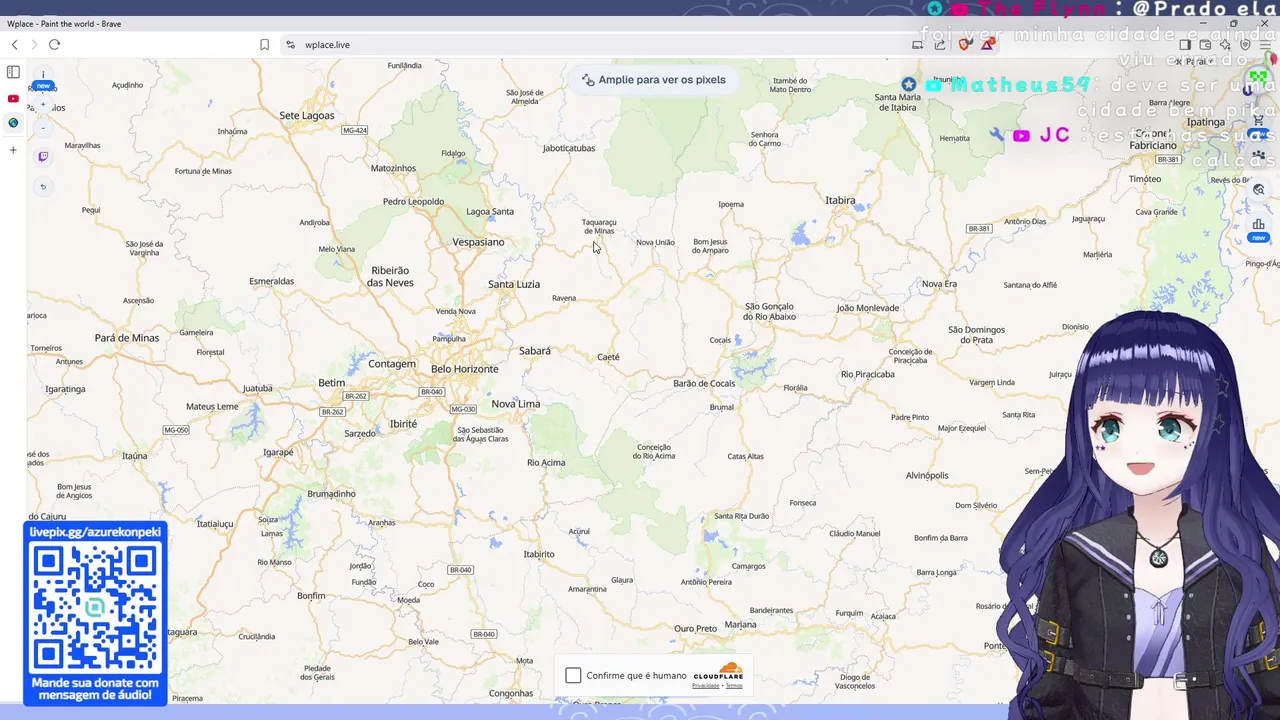Open a new tab with plus icon
The image size is (1280, 720).
click(13, 150)
